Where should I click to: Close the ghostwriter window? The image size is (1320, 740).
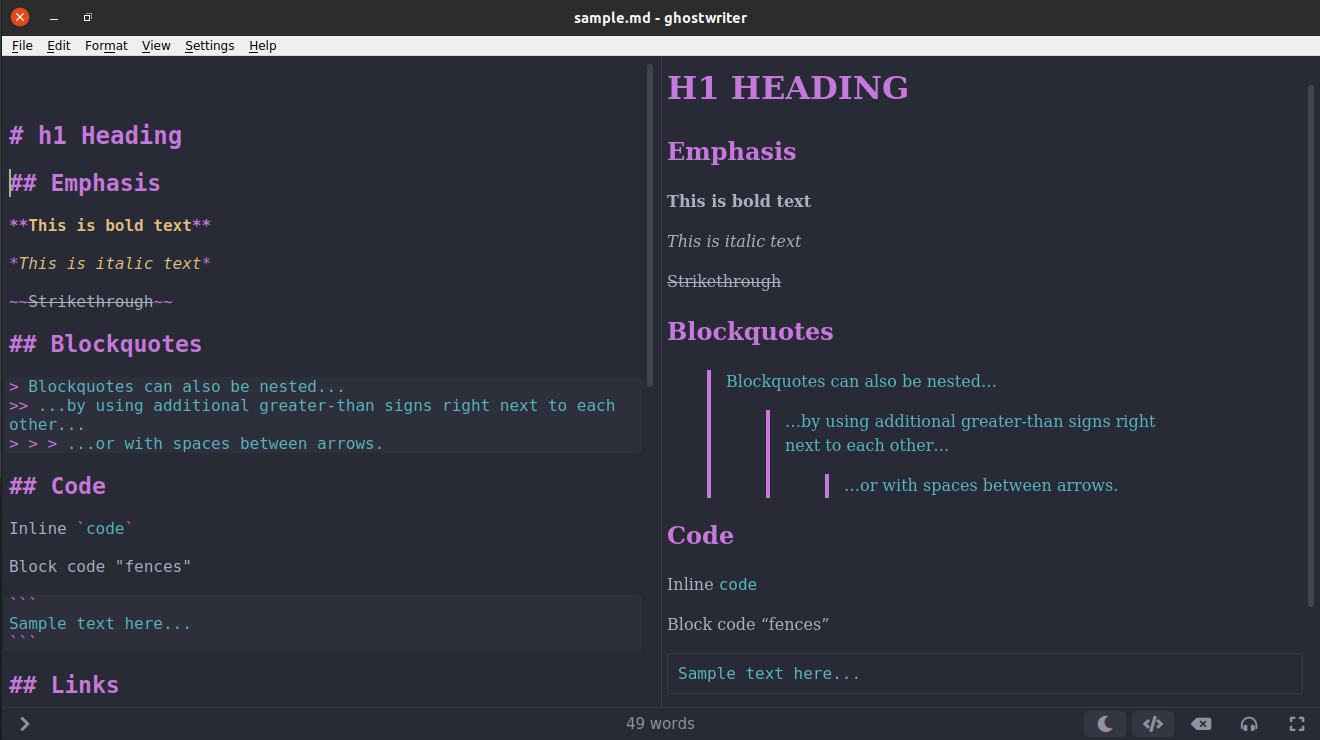pos(19,18)
